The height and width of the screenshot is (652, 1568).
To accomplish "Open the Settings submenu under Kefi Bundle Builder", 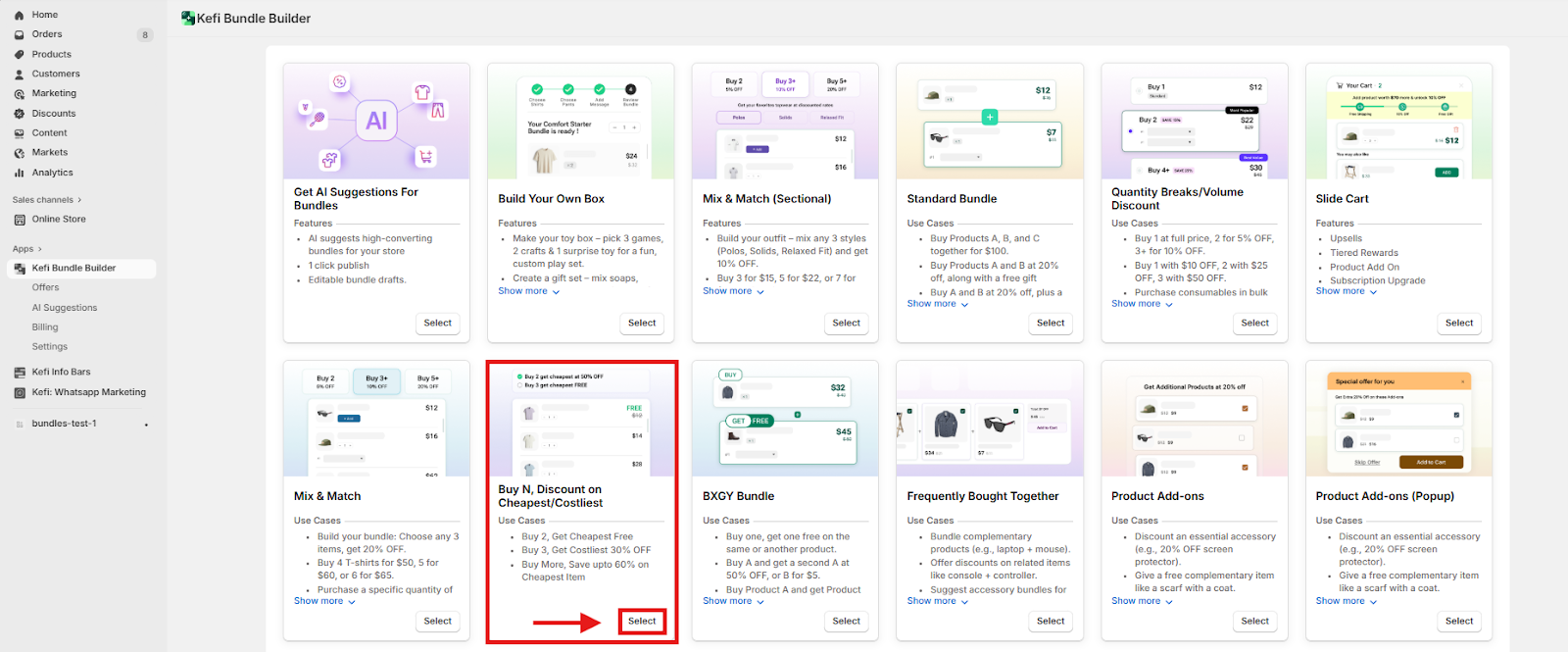I will [50, 347].
